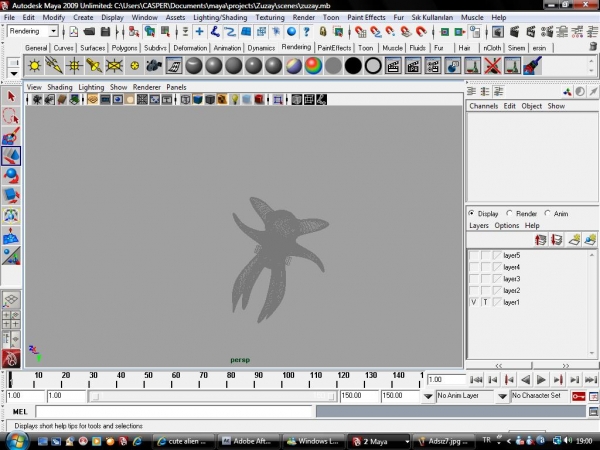Select the Anim radio button
The image size is (600, 450).
coord(548,213)
